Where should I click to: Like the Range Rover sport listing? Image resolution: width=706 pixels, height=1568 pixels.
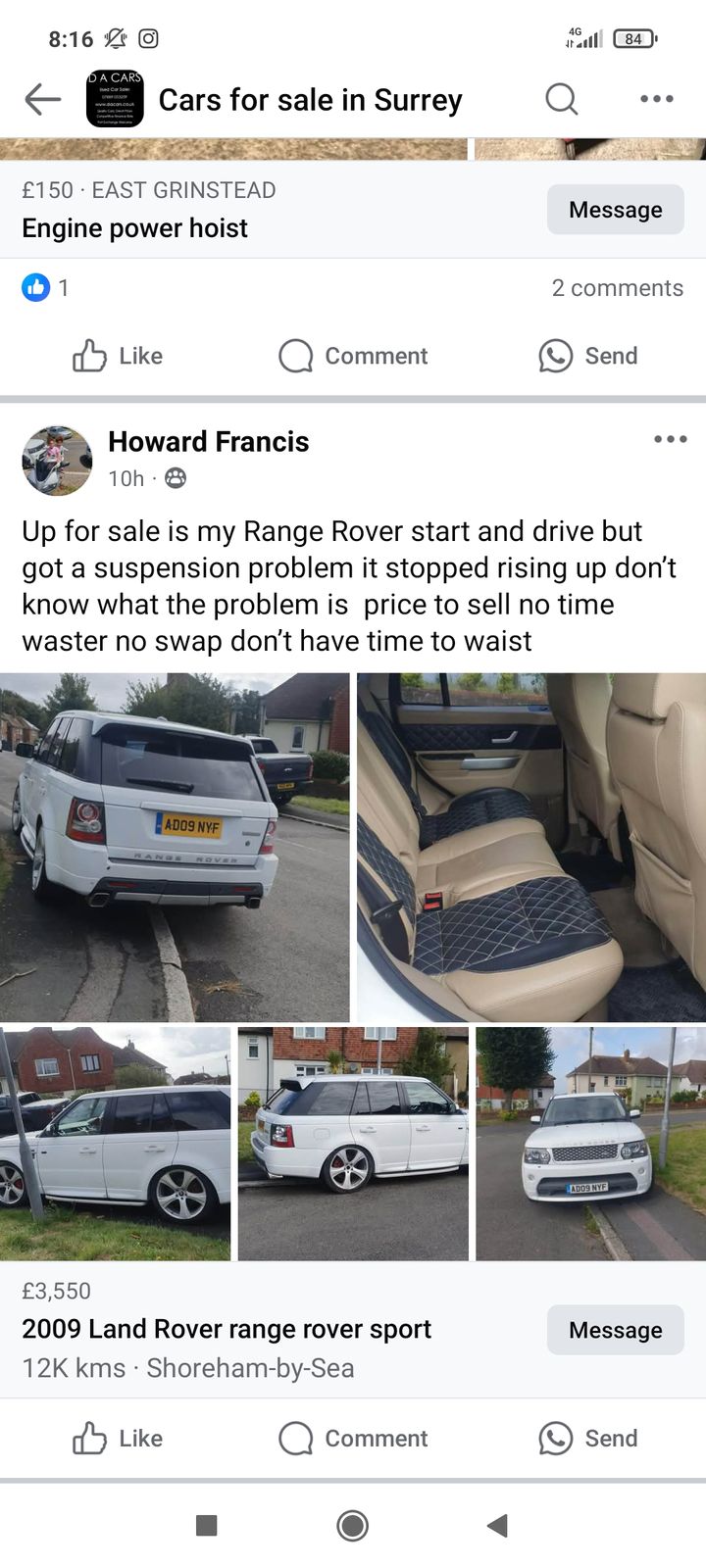[118, 1439]
